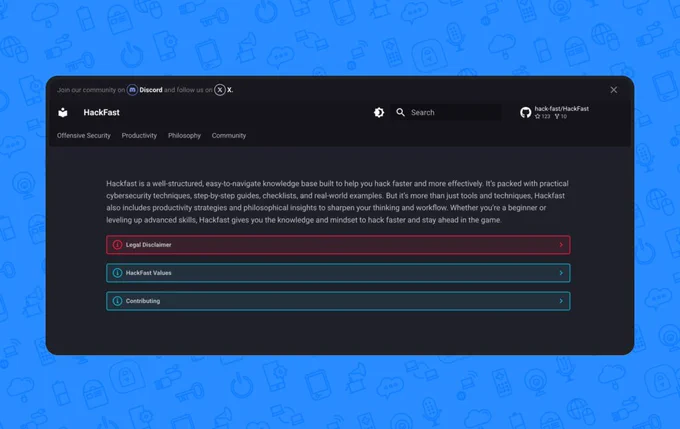Click the chevron arrow on HackFast Values

pyautogui.click(x=561, y=273)
